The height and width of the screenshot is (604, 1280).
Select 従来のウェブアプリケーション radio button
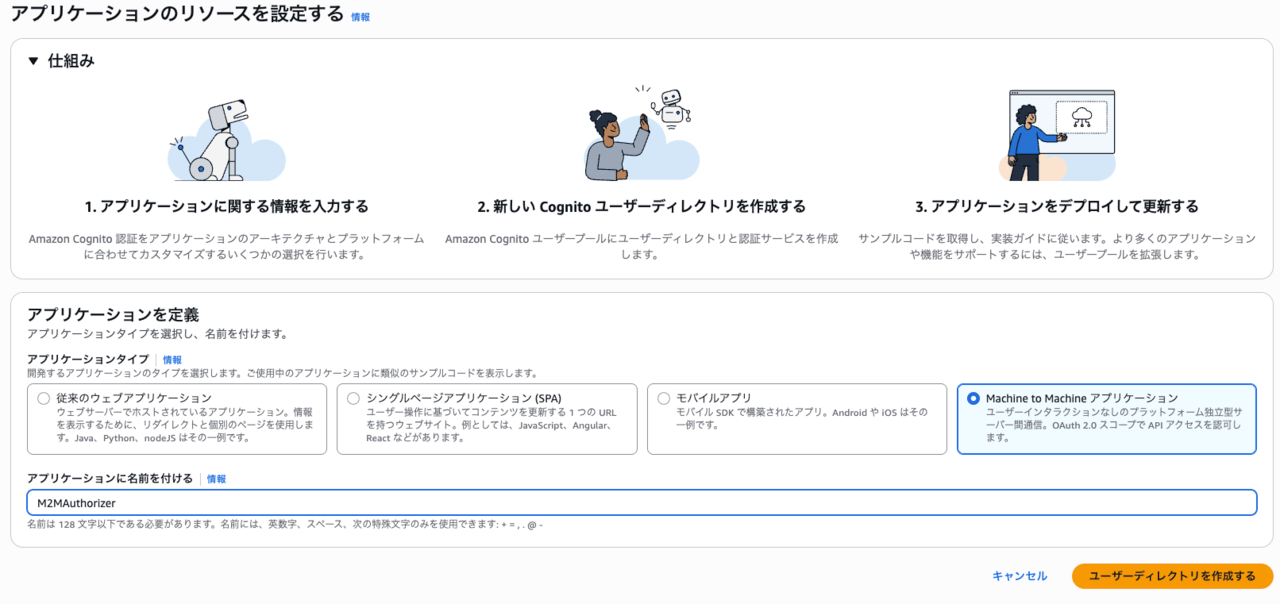(43, 398)
